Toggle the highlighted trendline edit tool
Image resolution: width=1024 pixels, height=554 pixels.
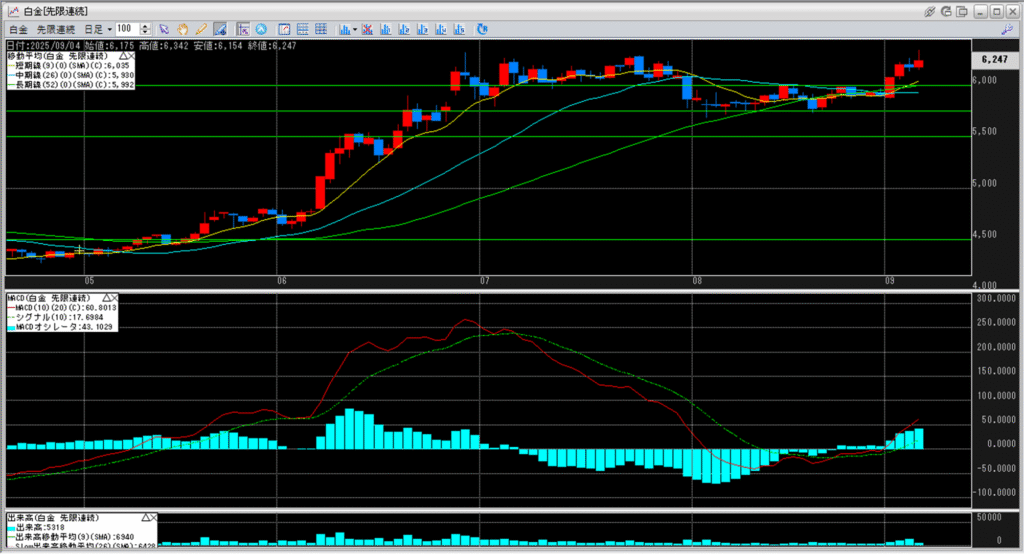click(x=220, y=29)
